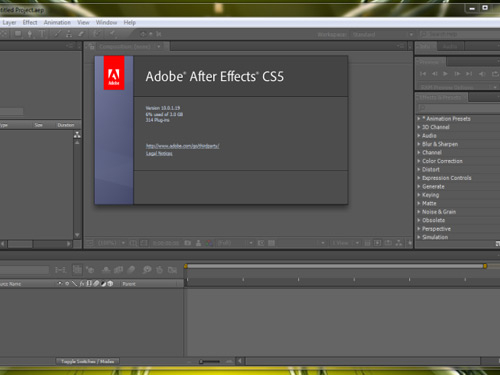
Task: Toggle Transparency Grid in Composition panel
Action: click(x=271, y=243)
